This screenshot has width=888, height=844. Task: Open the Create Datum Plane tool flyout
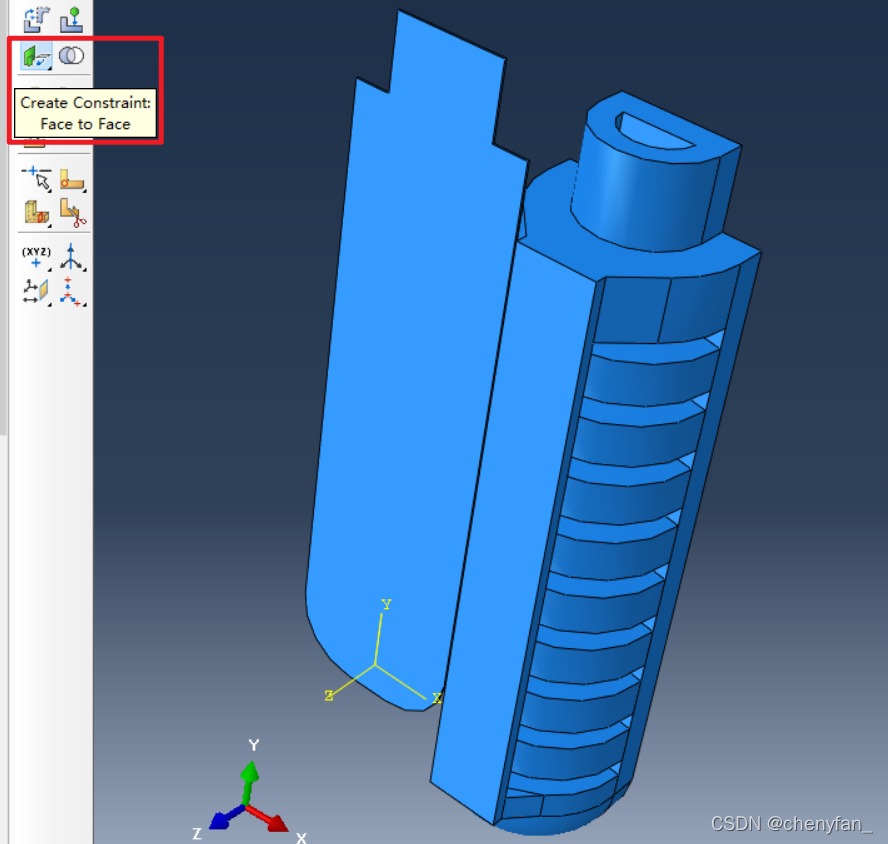[x=36, y=291]
